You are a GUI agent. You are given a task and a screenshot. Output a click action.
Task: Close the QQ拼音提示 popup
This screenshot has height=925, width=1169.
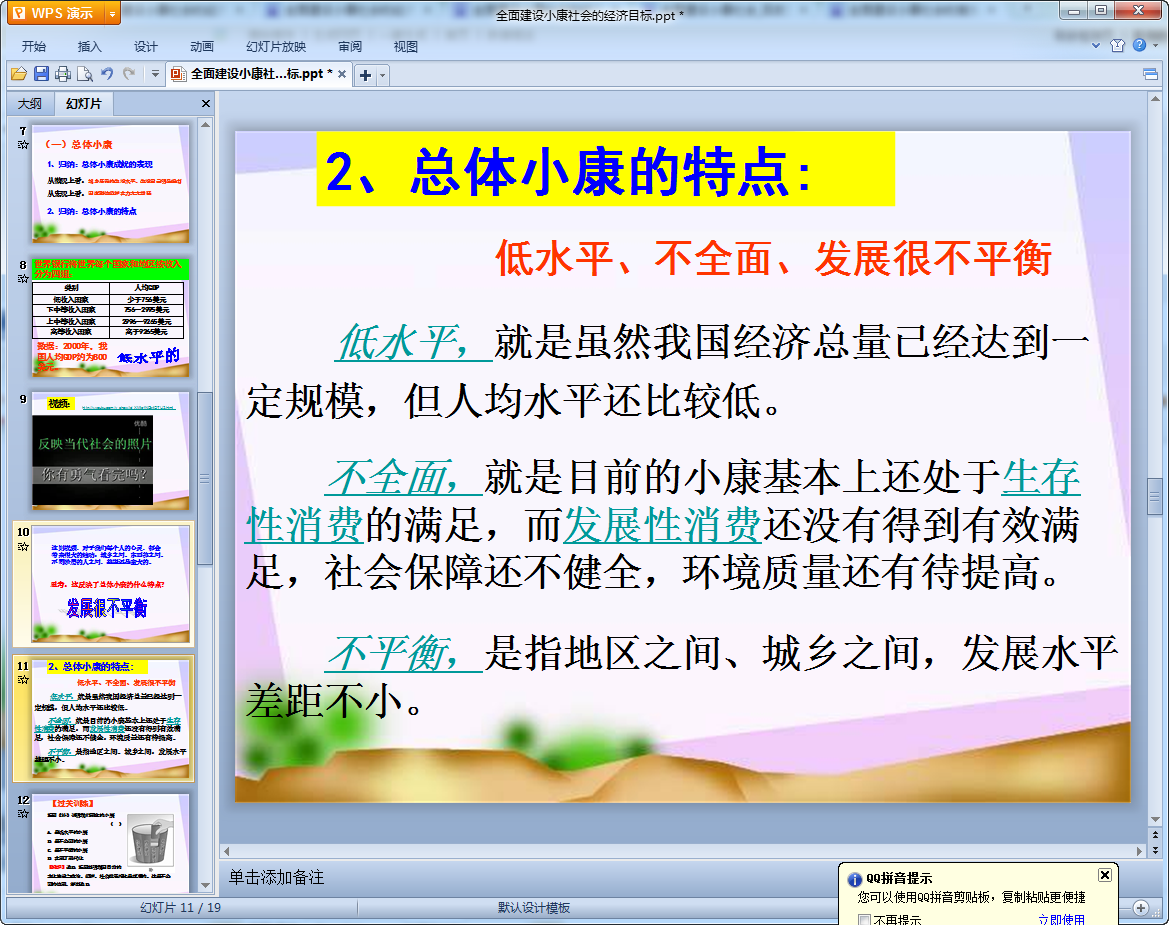pyautogui.click(x=1105, y=875)
